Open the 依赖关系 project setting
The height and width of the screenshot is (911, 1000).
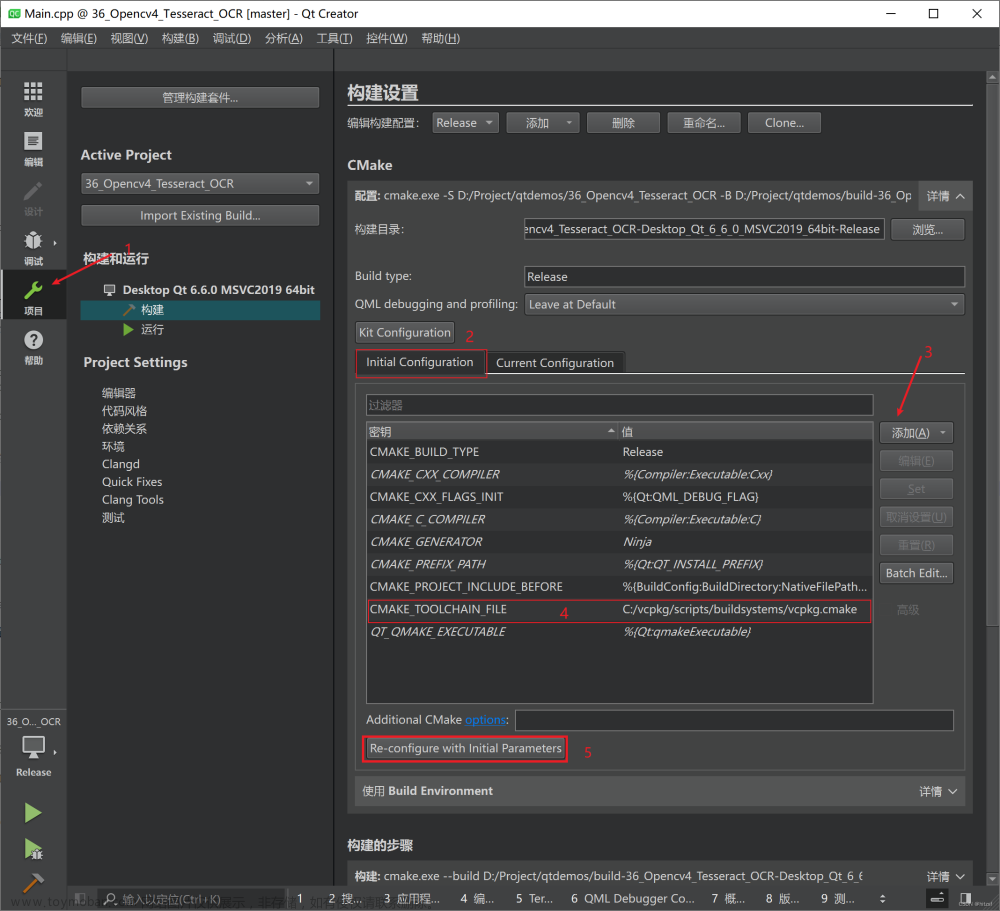point(124,429)
